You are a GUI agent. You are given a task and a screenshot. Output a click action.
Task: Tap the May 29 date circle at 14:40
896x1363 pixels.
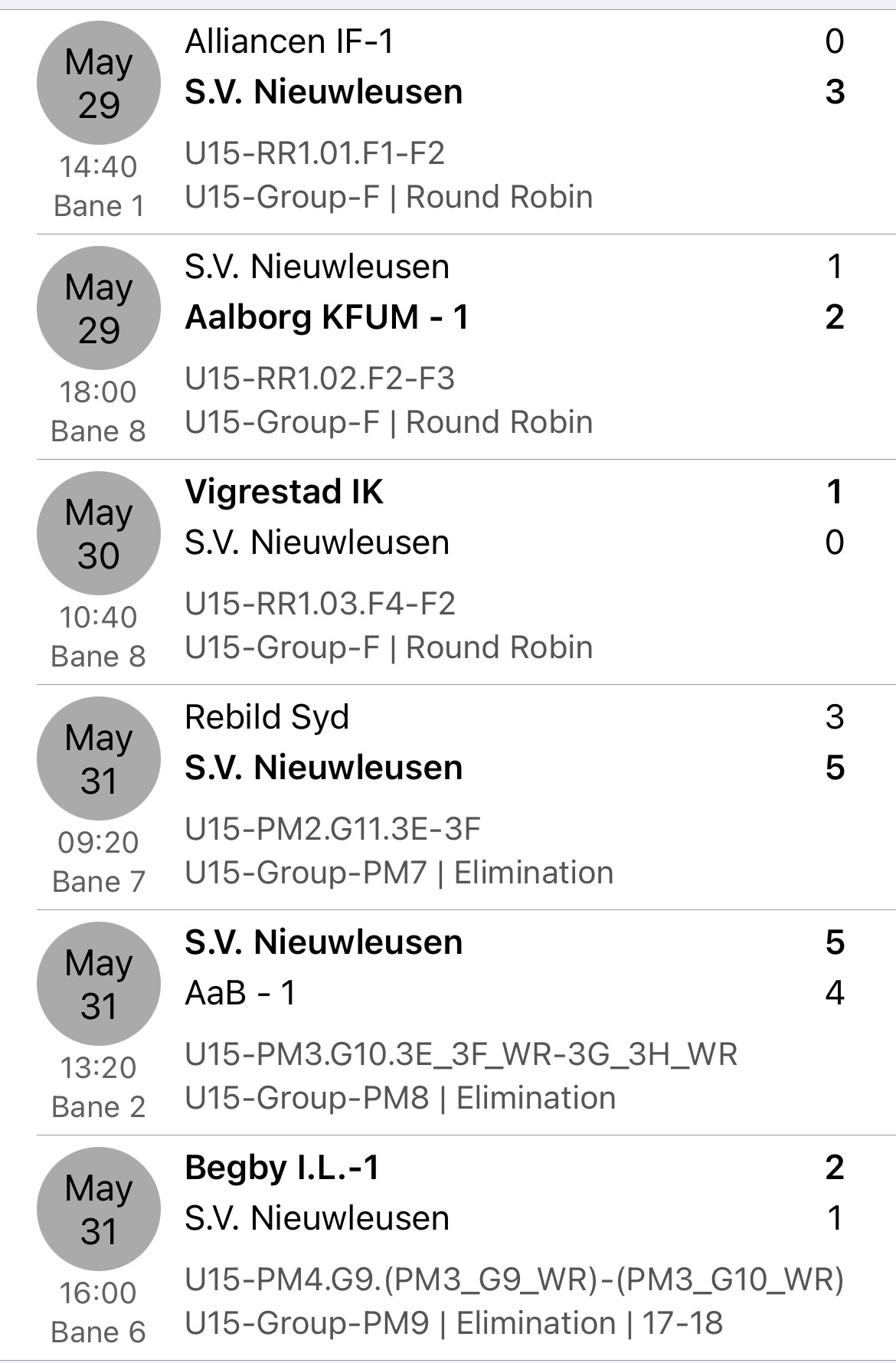[99, 83]
